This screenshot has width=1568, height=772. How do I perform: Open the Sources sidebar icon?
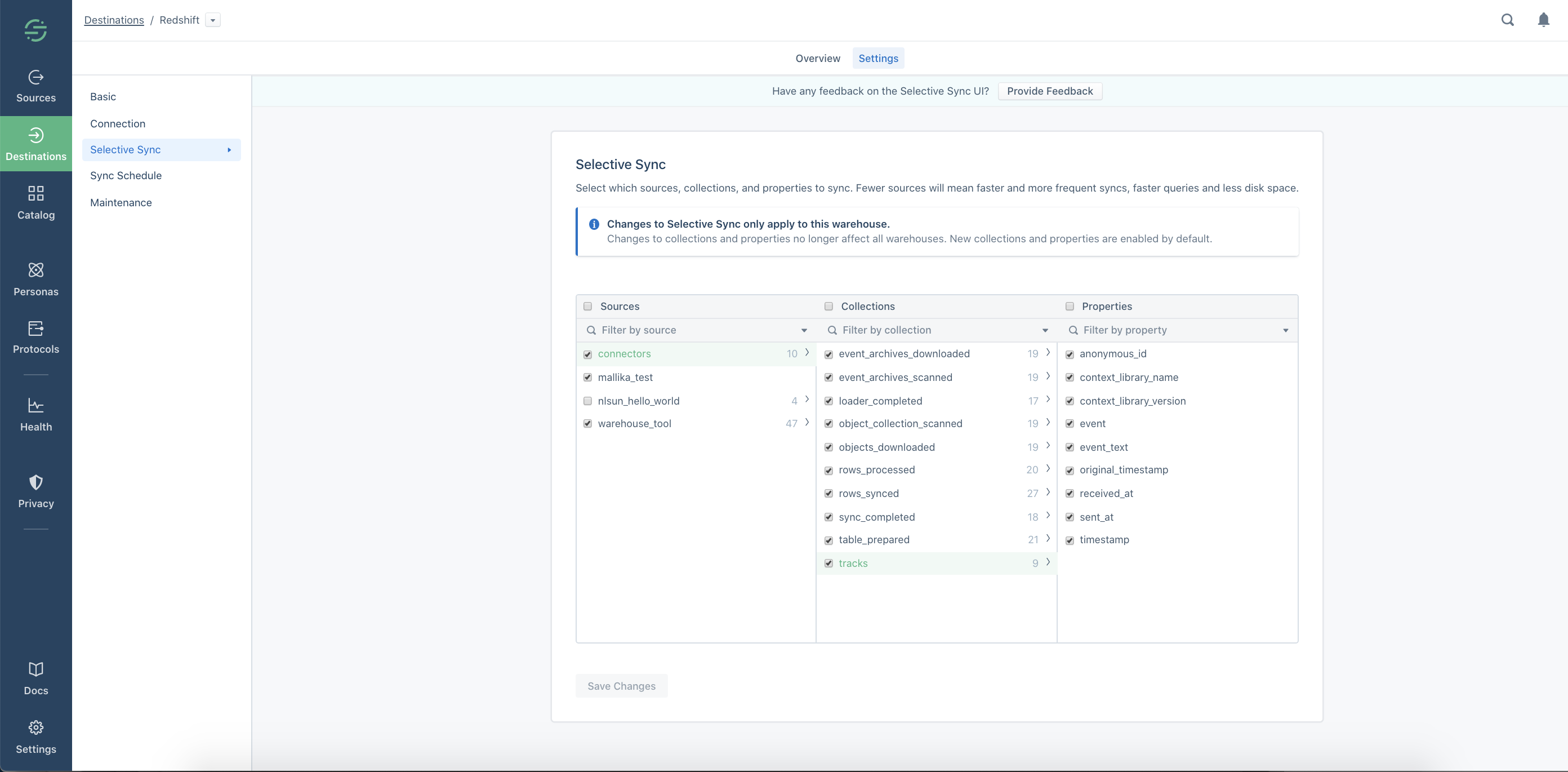(36, 77)
